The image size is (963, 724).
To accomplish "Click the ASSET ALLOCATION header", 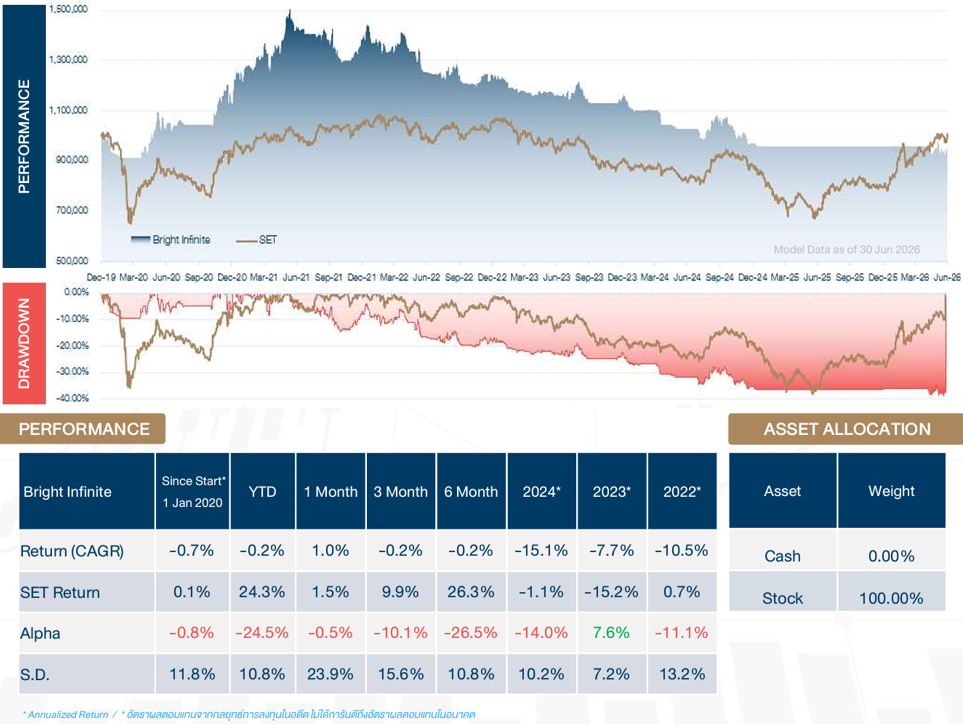I will point(846,429).
